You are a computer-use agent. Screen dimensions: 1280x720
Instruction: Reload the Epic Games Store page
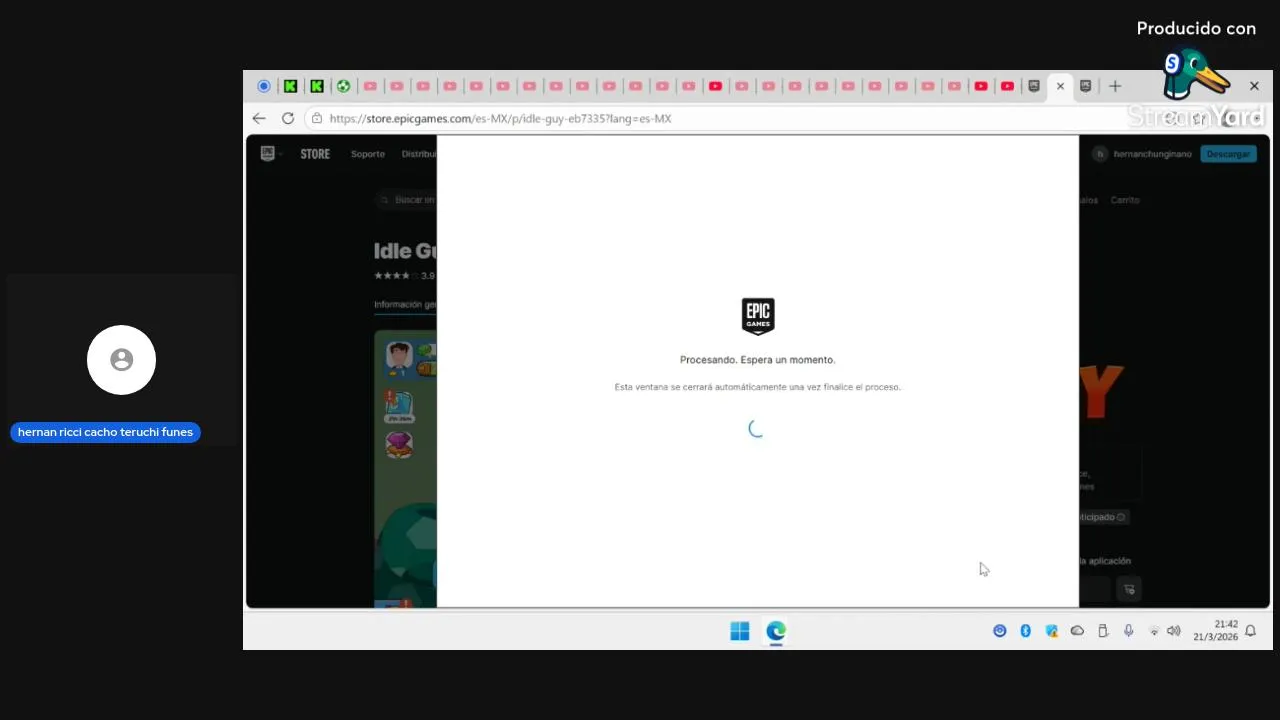[x=288, y=118]
